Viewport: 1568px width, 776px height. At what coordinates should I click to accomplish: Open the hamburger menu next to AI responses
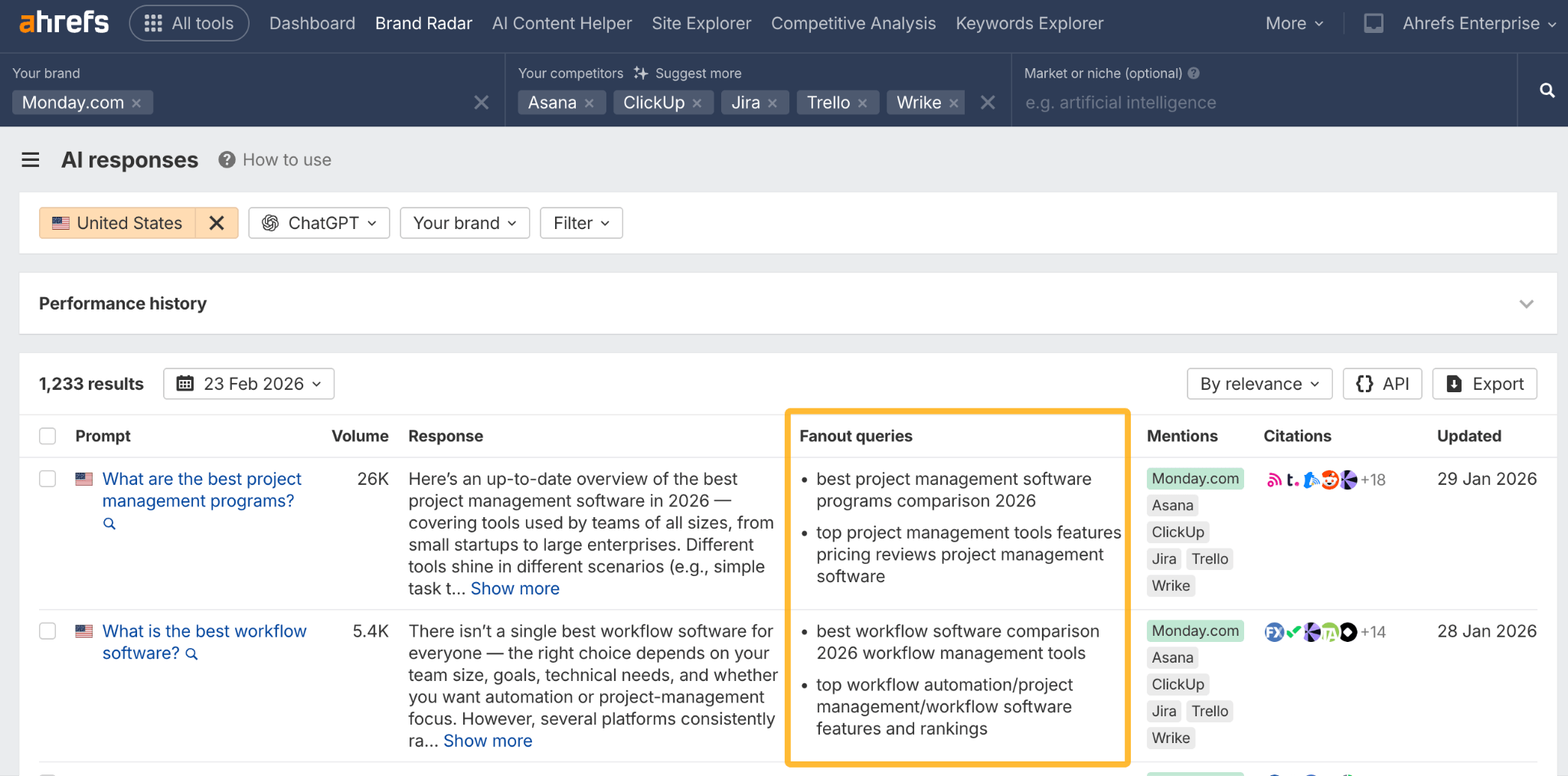point(31,159)
